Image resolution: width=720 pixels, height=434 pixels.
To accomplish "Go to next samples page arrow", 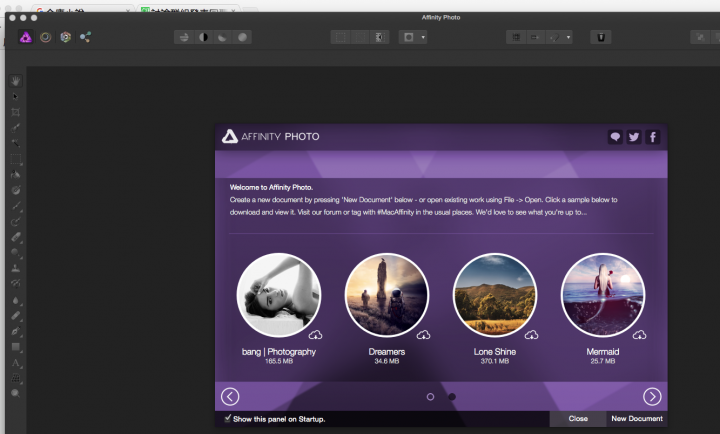I will pos(652,396).
